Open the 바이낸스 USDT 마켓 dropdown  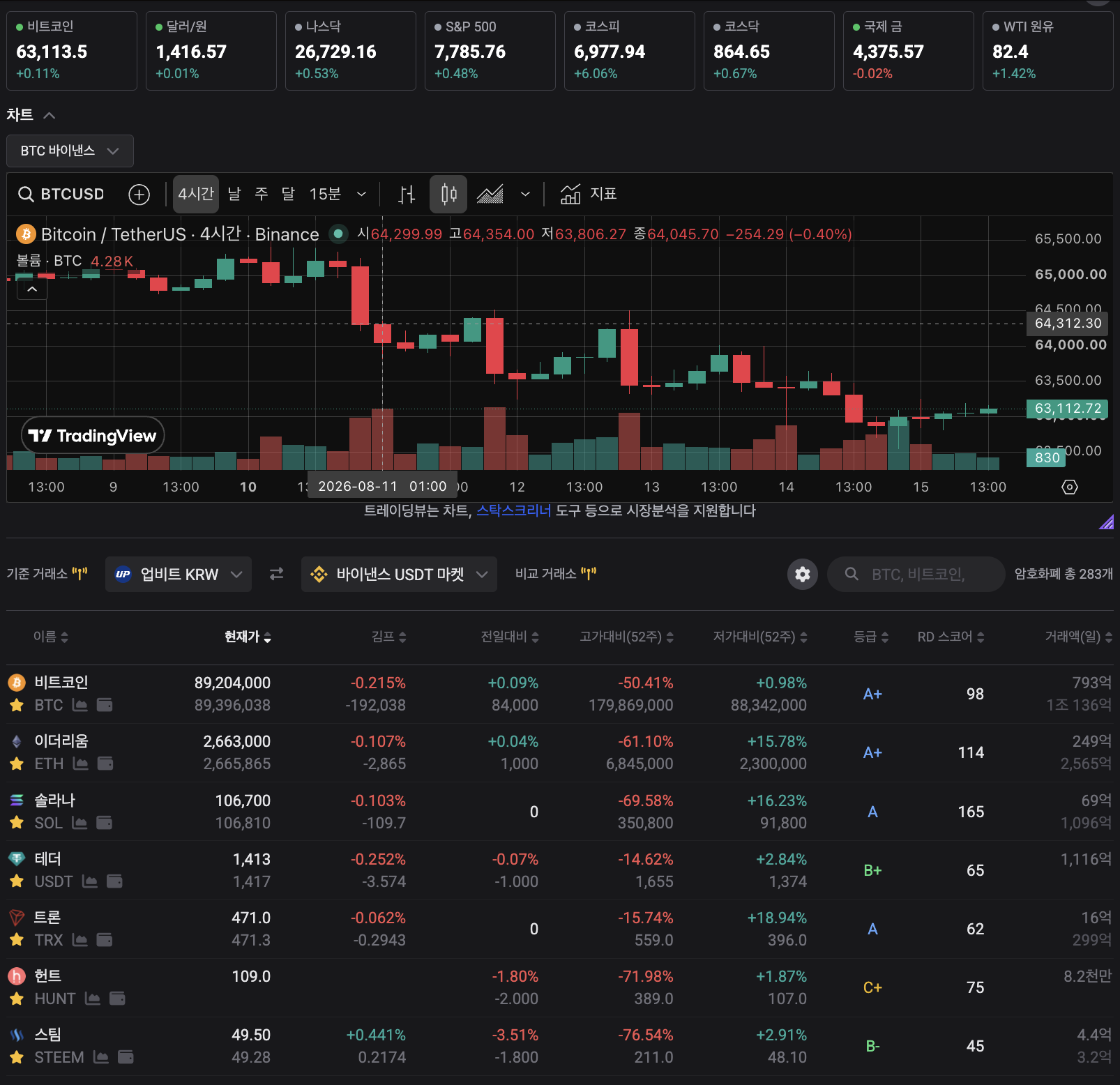pos(399,574)
